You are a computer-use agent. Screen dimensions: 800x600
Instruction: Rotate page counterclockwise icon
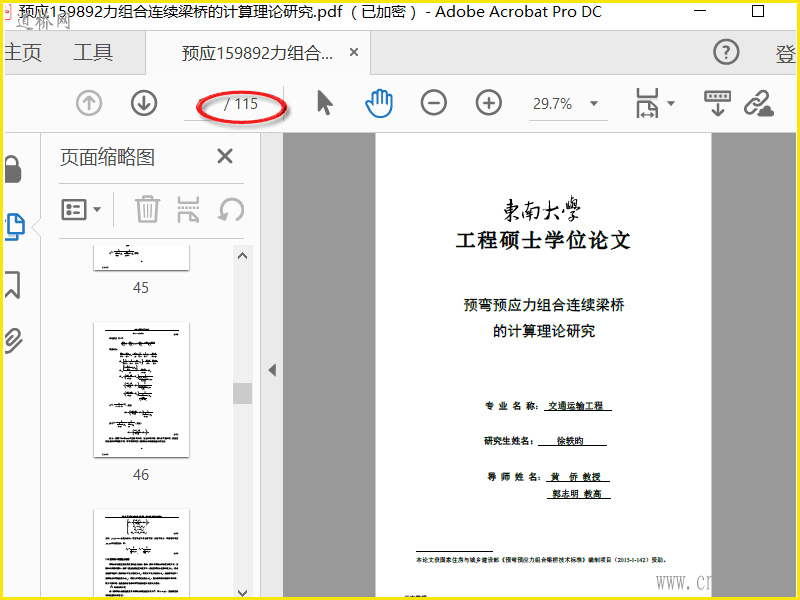[x=231, y=209]
